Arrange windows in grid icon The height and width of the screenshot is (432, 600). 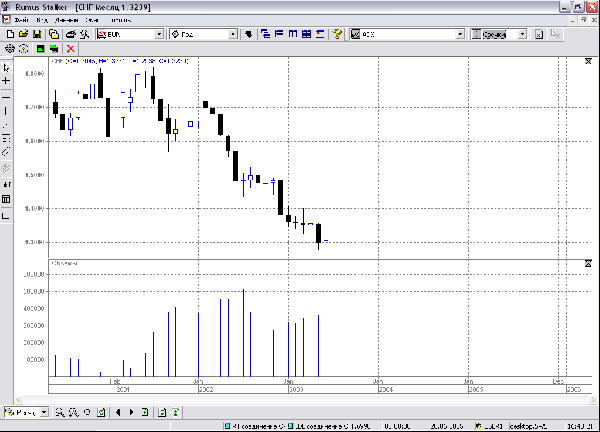307,34
